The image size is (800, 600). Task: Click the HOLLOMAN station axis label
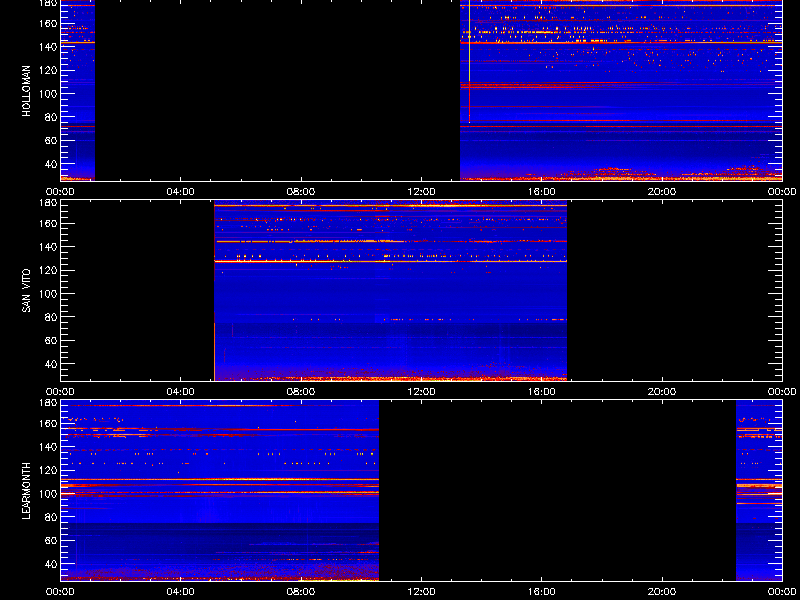pos(27,91)
